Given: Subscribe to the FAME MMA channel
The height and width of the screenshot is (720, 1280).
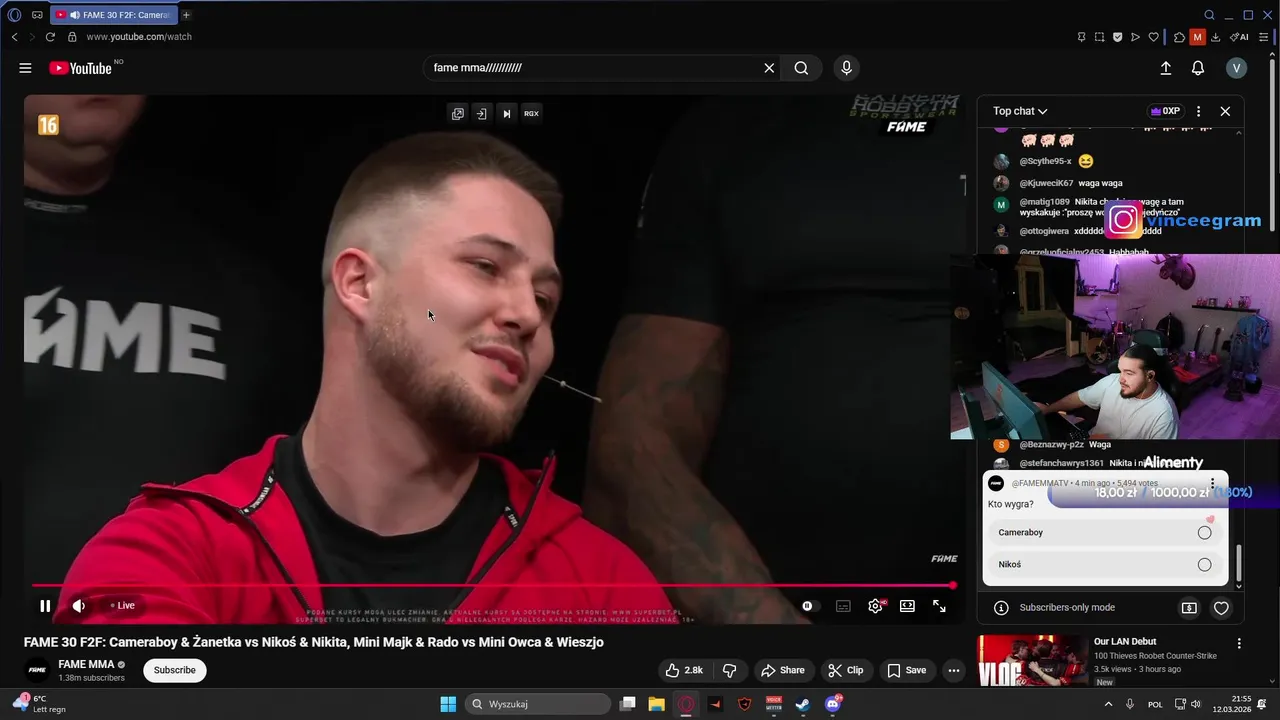Looking at the screenshot, I should coord(175,670).
